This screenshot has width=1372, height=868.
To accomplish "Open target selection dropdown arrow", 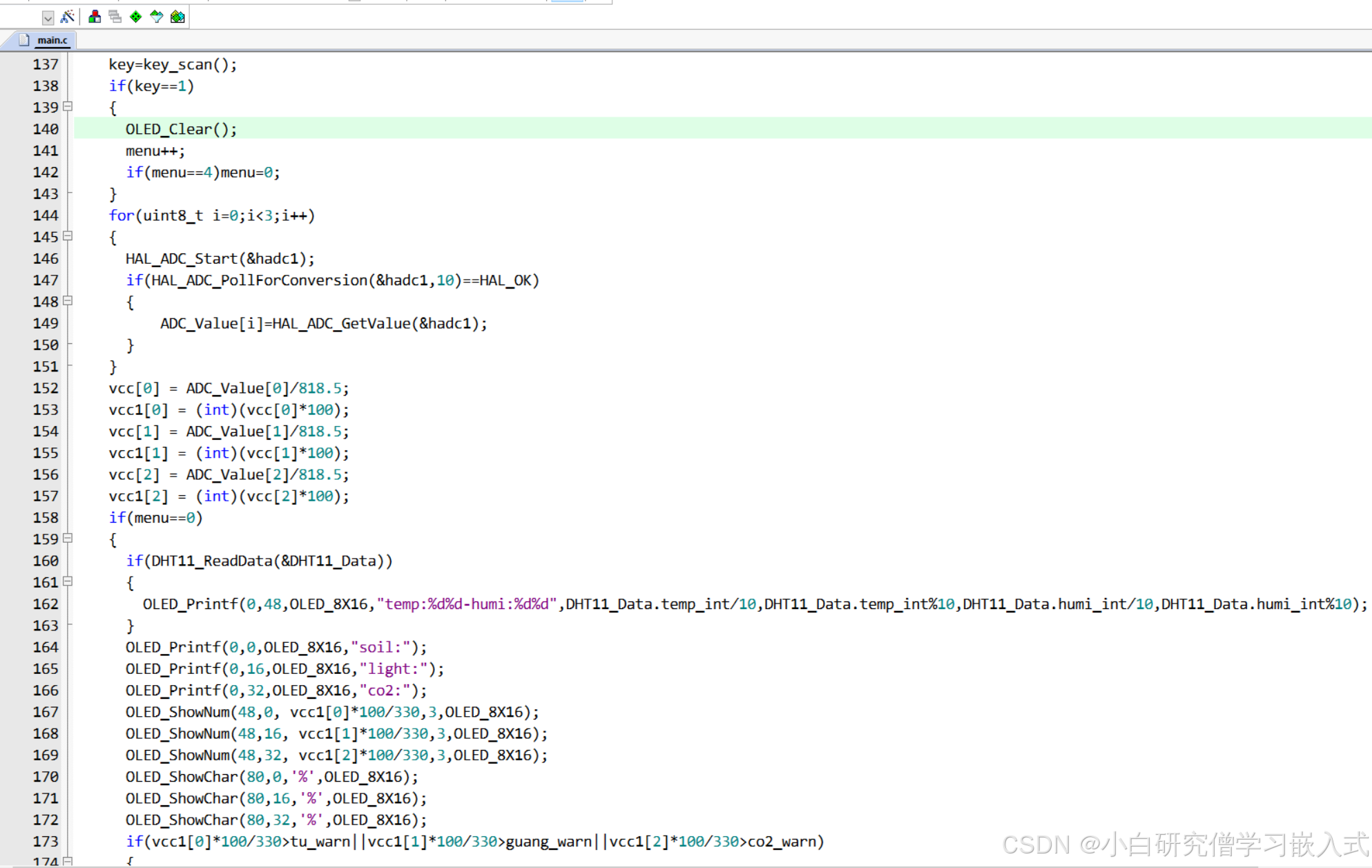I will (48, 18).
